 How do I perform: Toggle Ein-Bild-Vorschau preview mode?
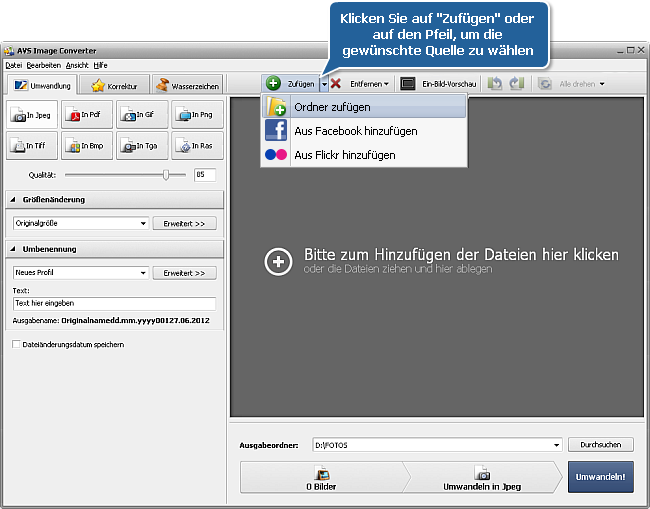pos(439,84)
